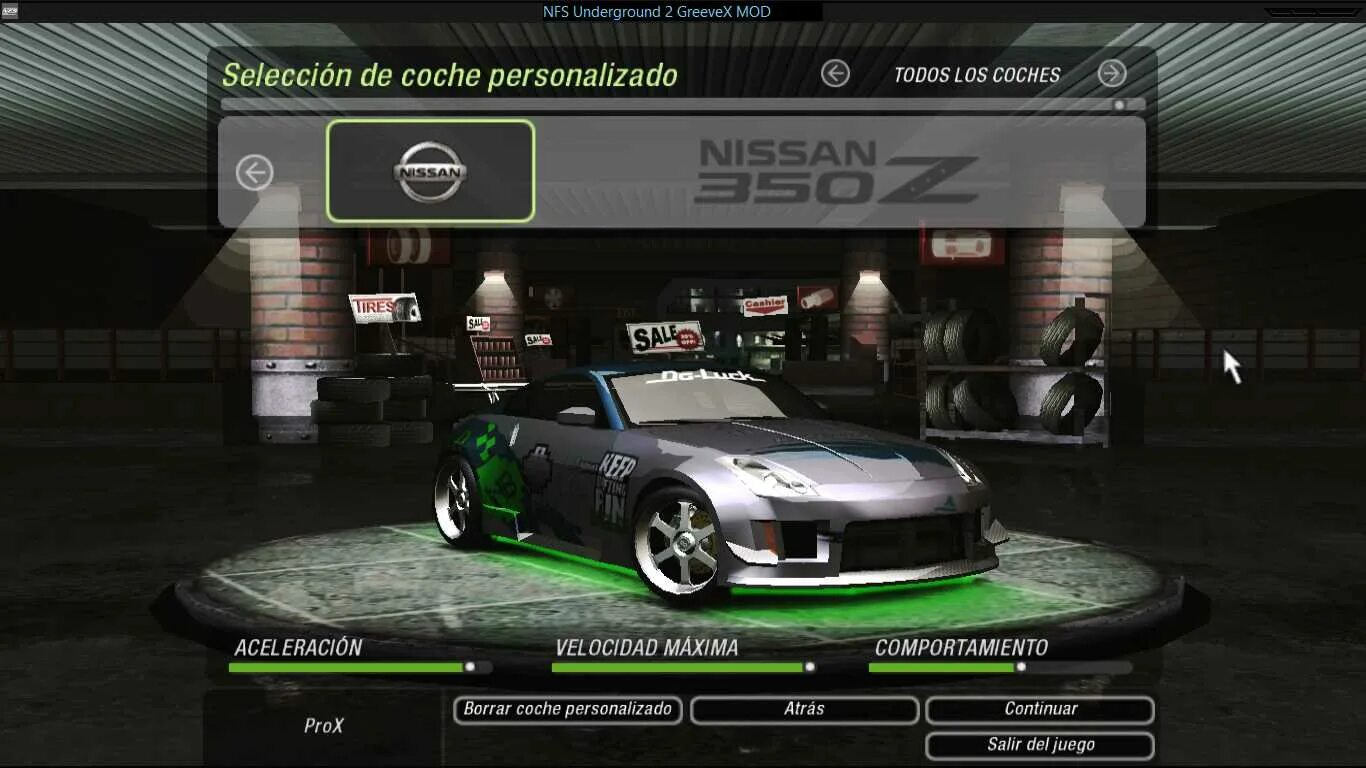Click the Nissan 350Z car name banner
The width and height of the screenshot is (1366, 768).
pos(838,172)
